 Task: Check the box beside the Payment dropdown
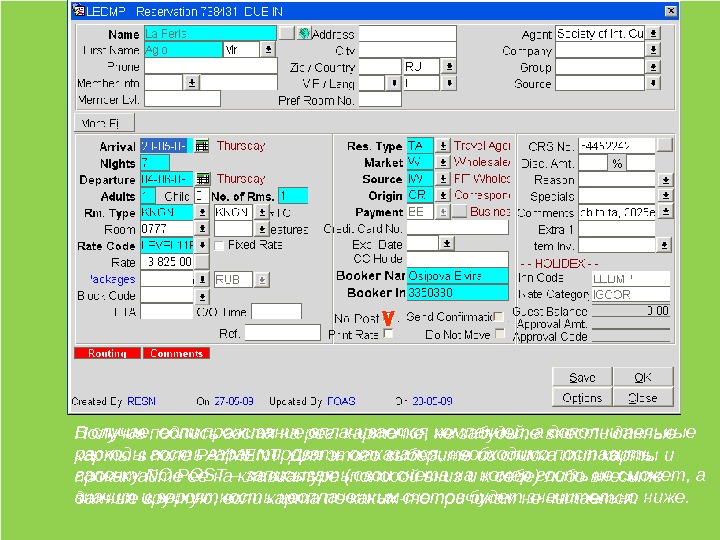coord(460,211)
